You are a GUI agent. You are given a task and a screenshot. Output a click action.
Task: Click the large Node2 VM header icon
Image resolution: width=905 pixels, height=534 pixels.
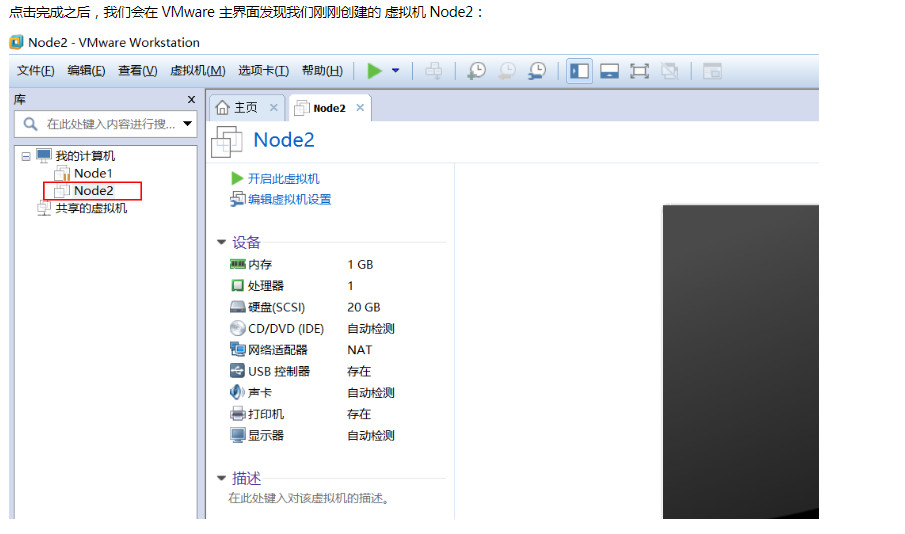(x=226, y=141)
